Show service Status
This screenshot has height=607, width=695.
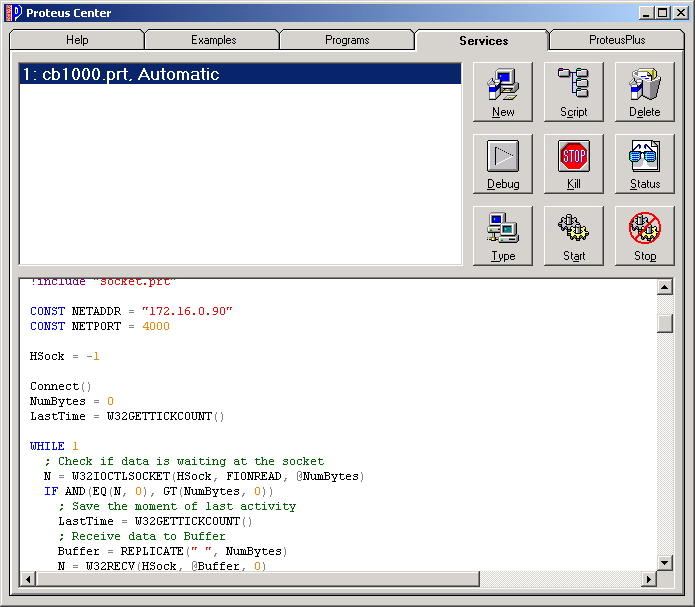coord(644,164)
